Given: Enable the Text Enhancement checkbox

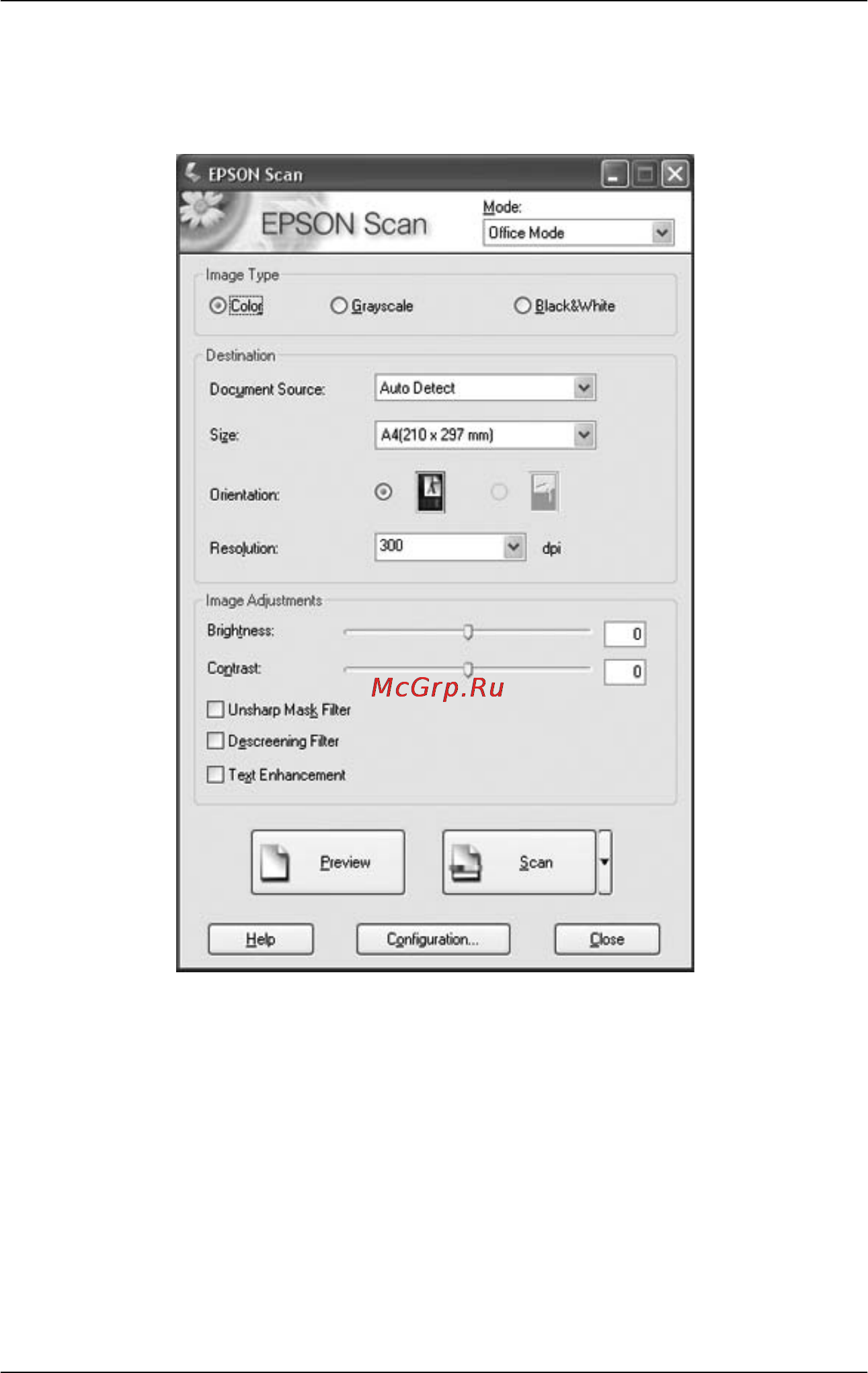Looking at the screenshot, I should (215, 775).
